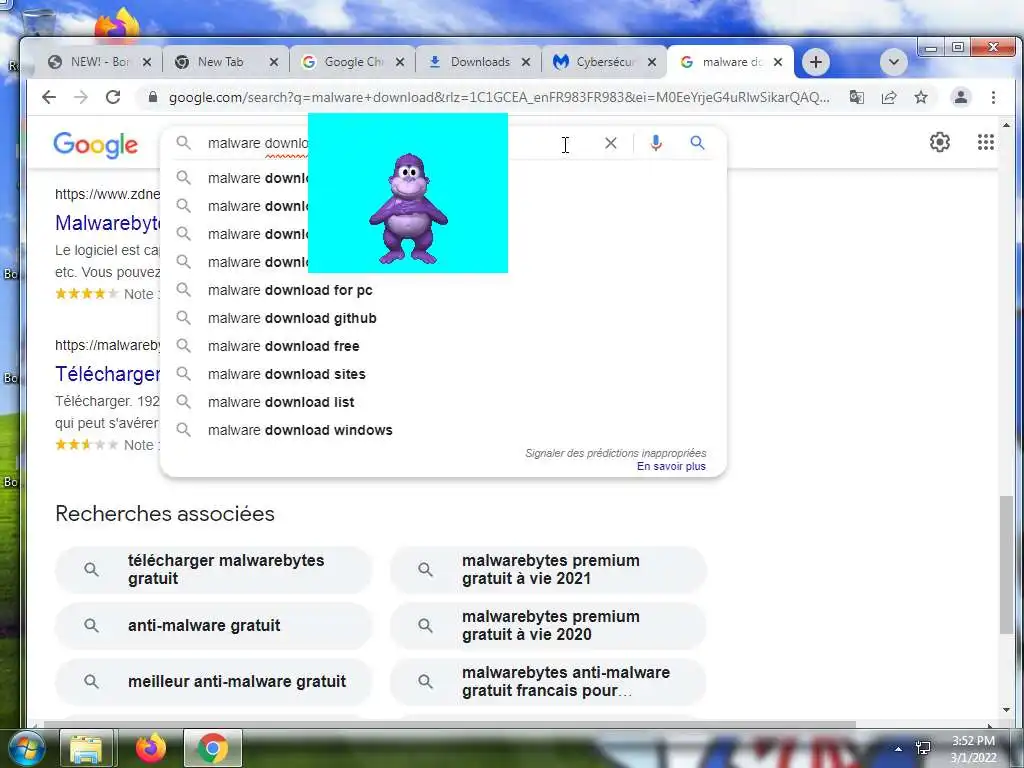
Task: Click Signaler des prédictions inappropriées
Action: 616,453
